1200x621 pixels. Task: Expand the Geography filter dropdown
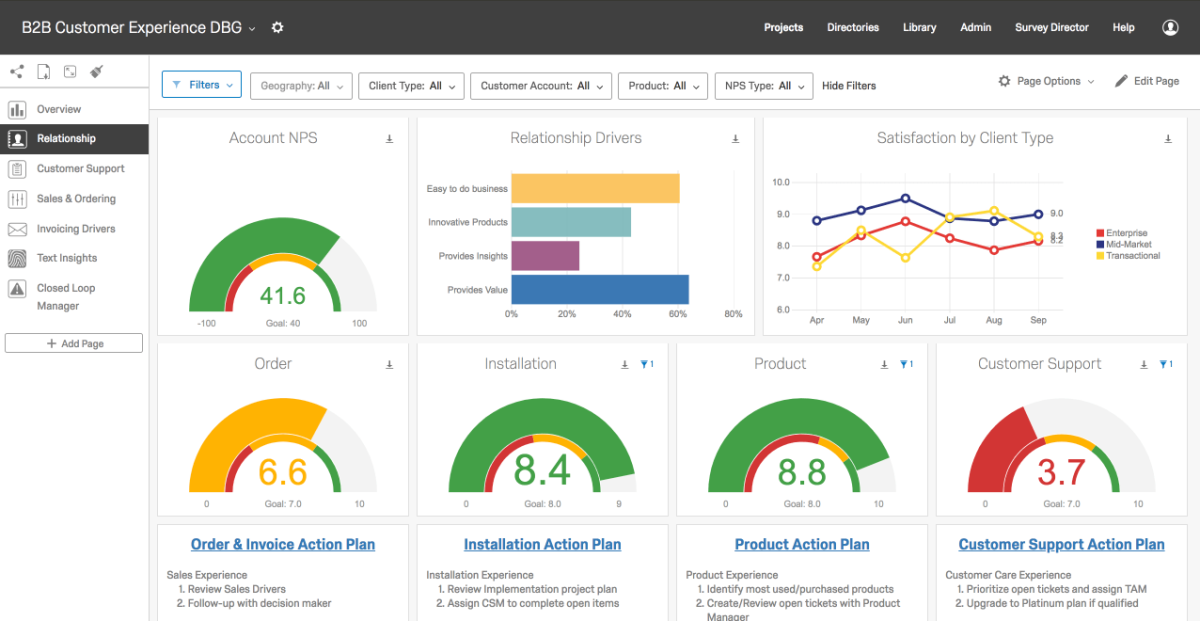(x=301, y=86)
